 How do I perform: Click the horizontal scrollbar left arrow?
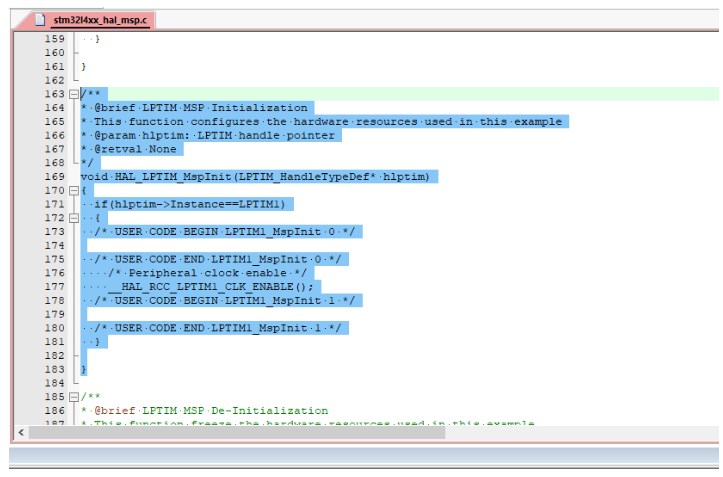point(21,432)
